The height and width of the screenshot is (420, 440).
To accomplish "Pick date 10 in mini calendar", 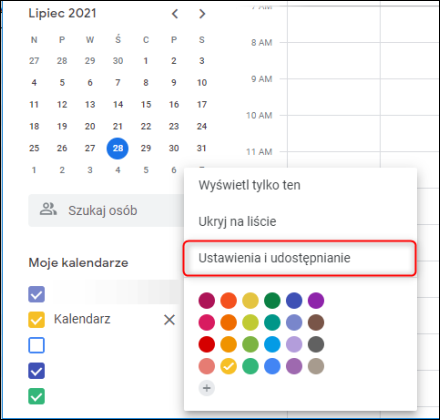I will coord(202,83).
